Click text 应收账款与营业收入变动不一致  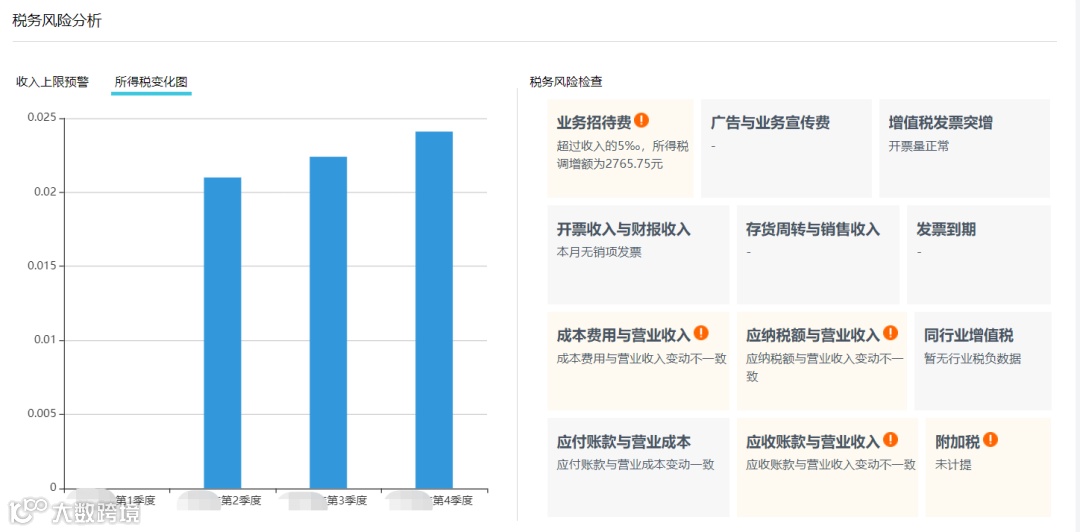pos(831,464)
